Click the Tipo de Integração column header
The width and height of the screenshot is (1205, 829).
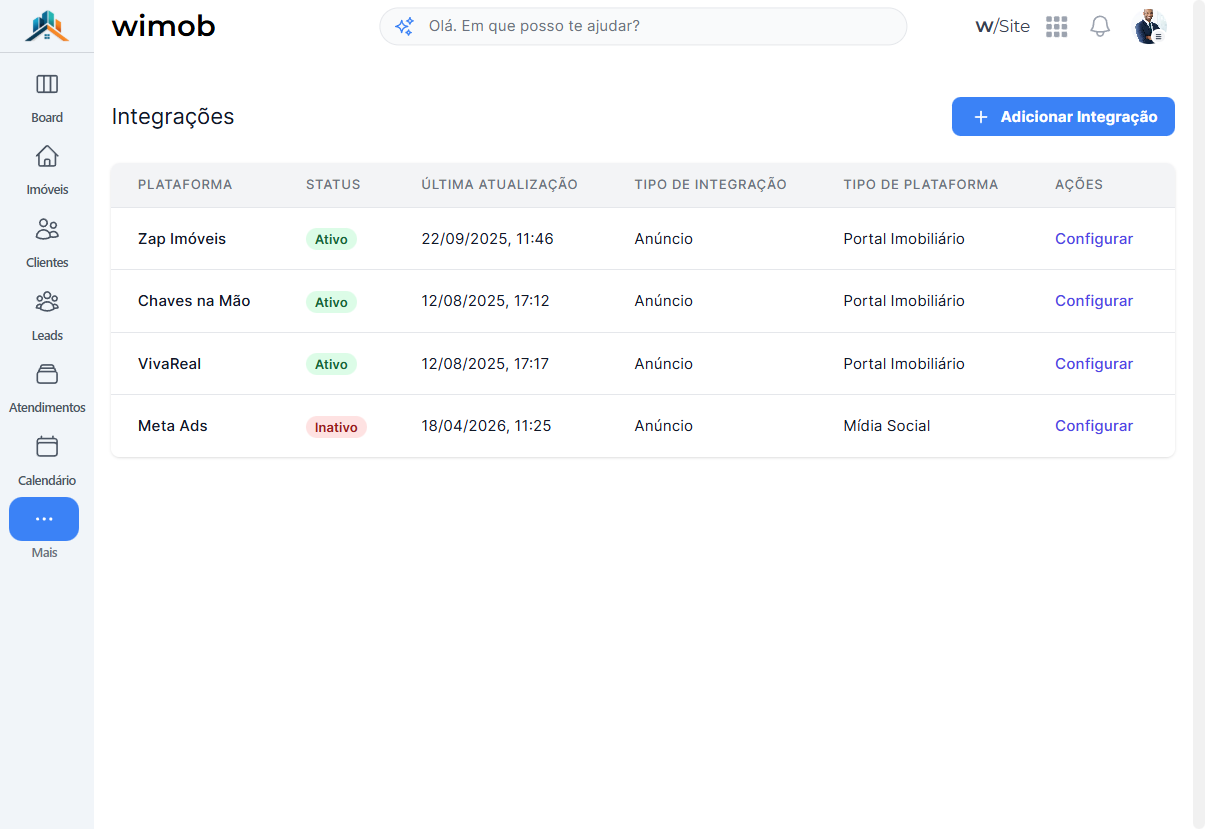[x=711, y=185]
